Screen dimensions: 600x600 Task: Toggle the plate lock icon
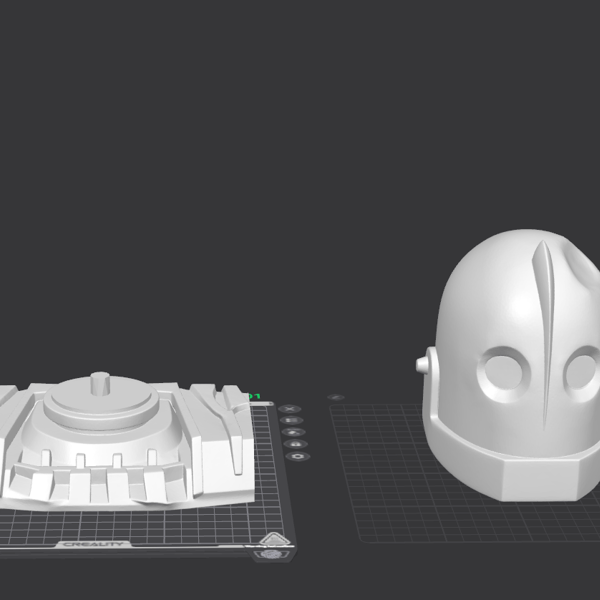295,444
